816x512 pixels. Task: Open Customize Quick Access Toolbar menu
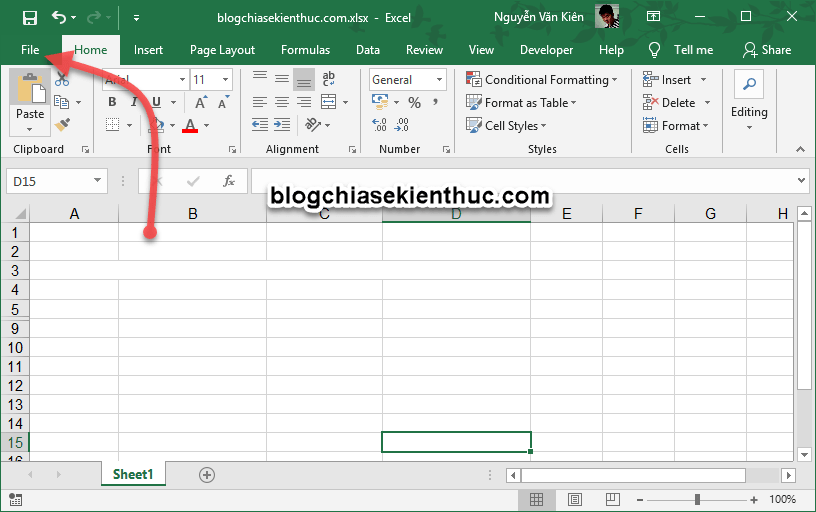pyautogui.click(x=136, y=18)
